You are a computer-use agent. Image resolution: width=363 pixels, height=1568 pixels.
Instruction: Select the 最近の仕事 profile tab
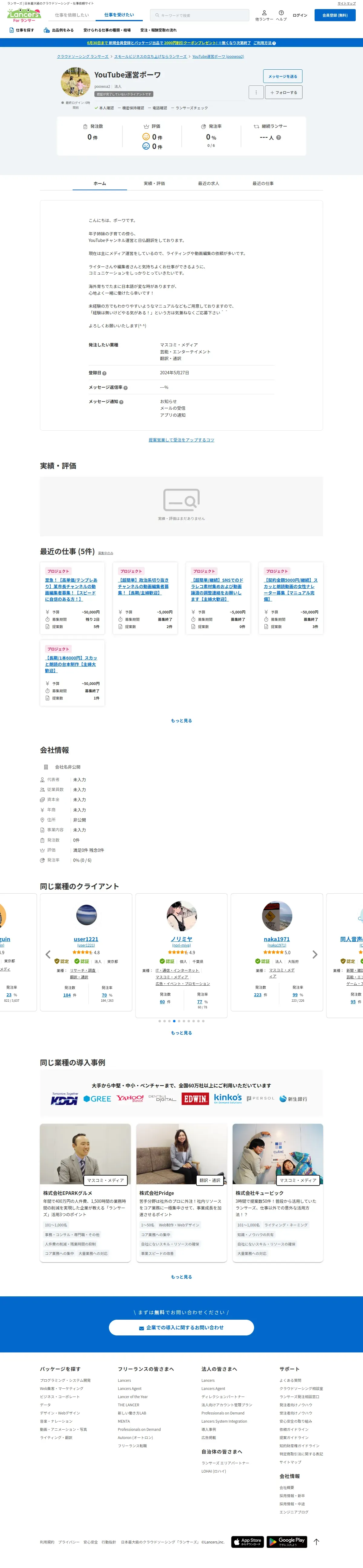pos(263,183)
